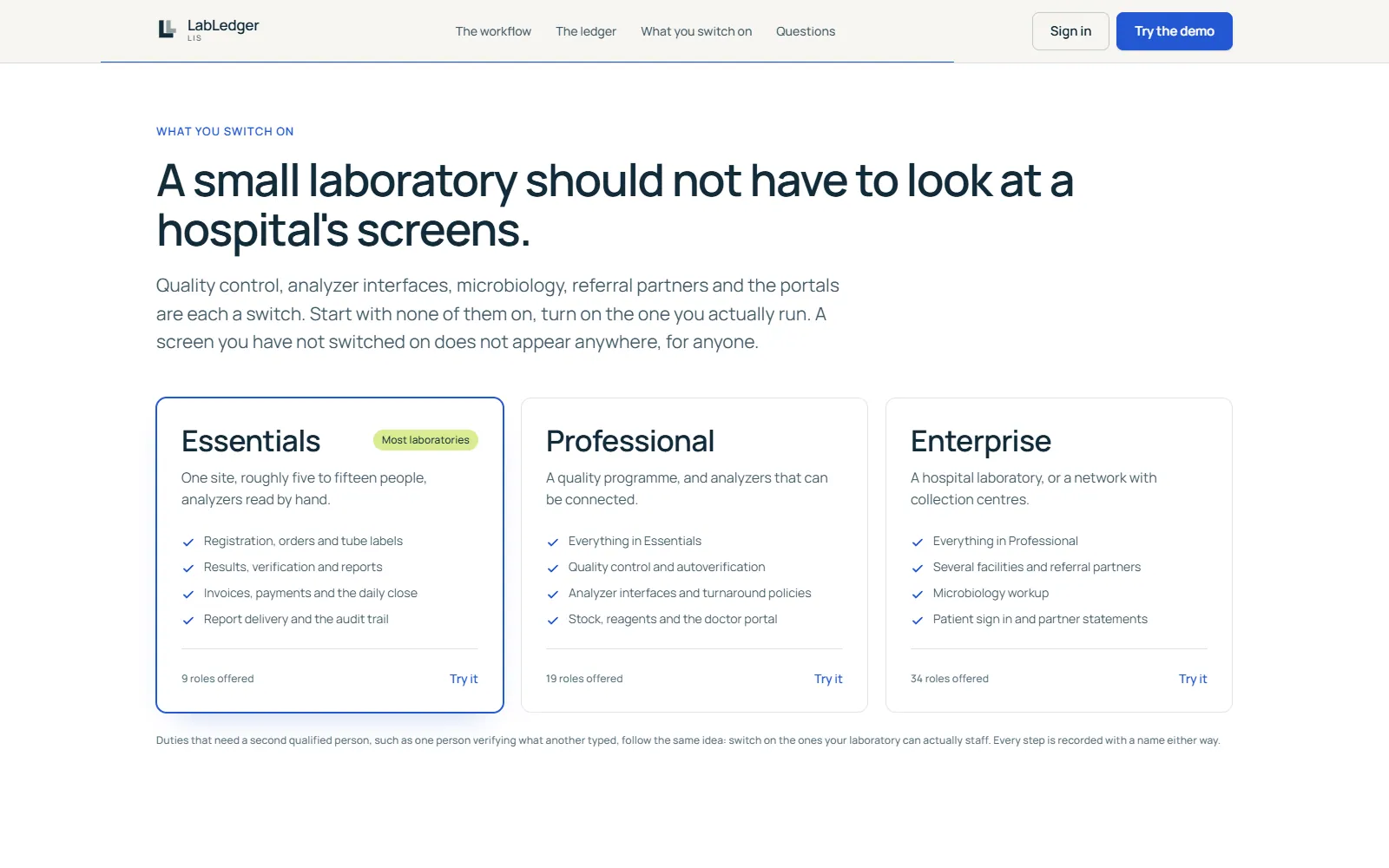This screenshot has width=1389, height=868.
Task: Click checkmark beside Several facilities and referral partners
Action: (x=918, y=568)
